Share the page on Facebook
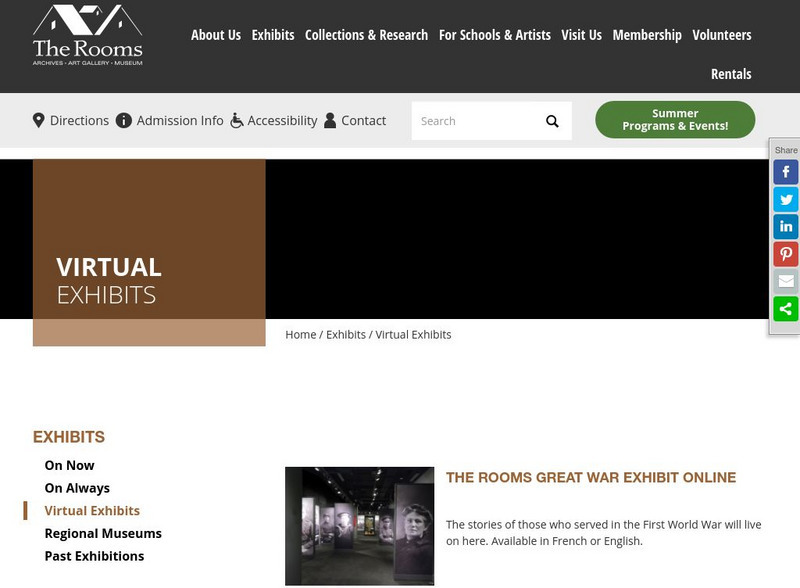Viewport: 800px width, 588px height. 786,170
